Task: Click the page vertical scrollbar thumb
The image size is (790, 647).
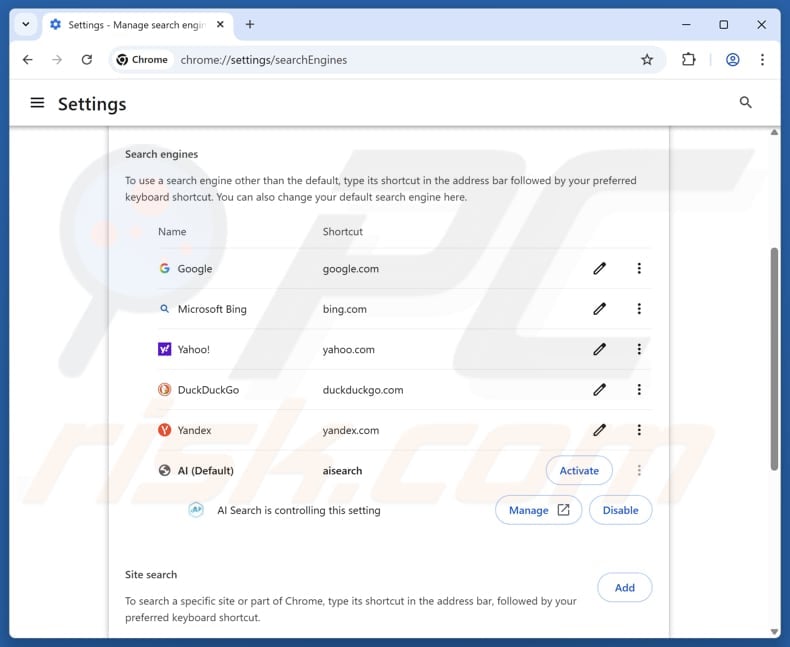Action: click(x=774, y=359)
